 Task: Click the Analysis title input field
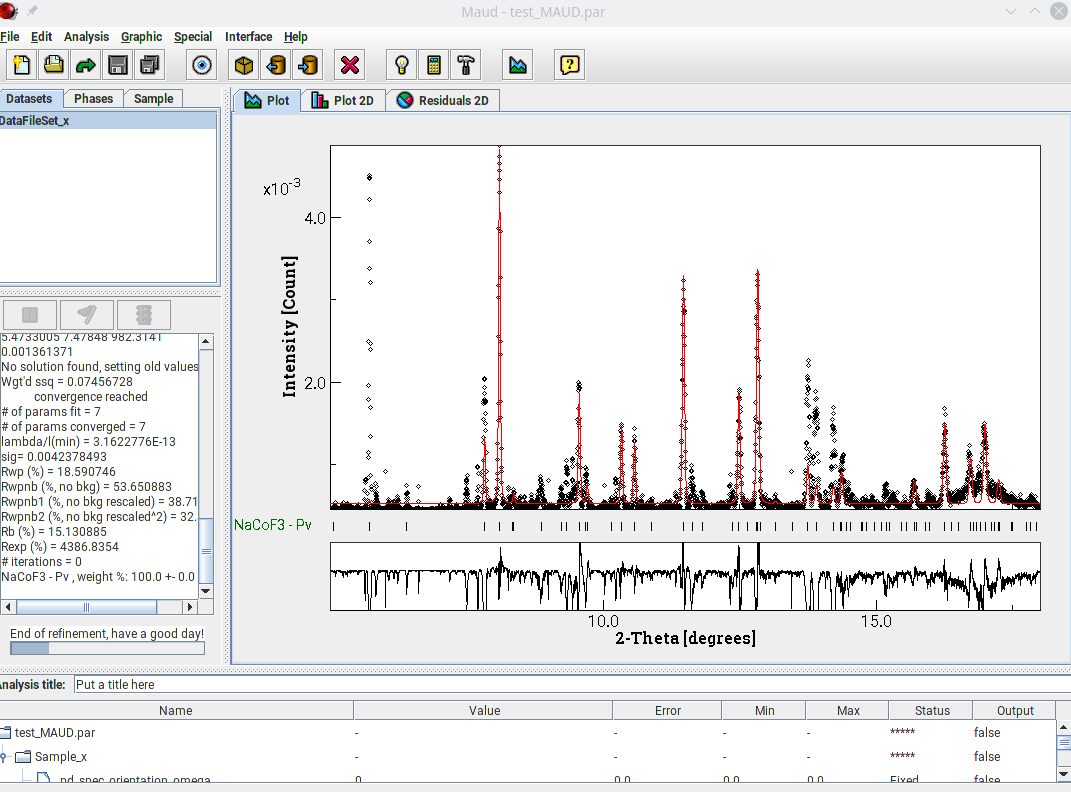(x=570, y=685)
